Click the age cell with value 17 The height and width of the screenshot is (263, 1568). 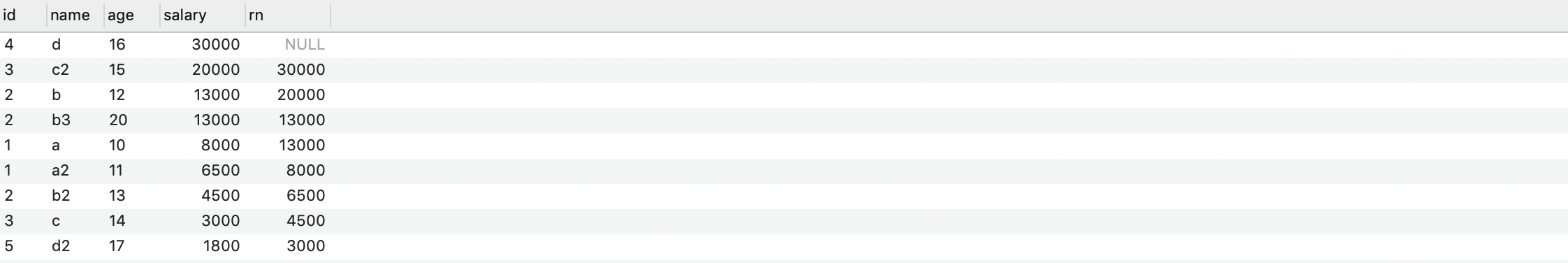pos(132,246)
